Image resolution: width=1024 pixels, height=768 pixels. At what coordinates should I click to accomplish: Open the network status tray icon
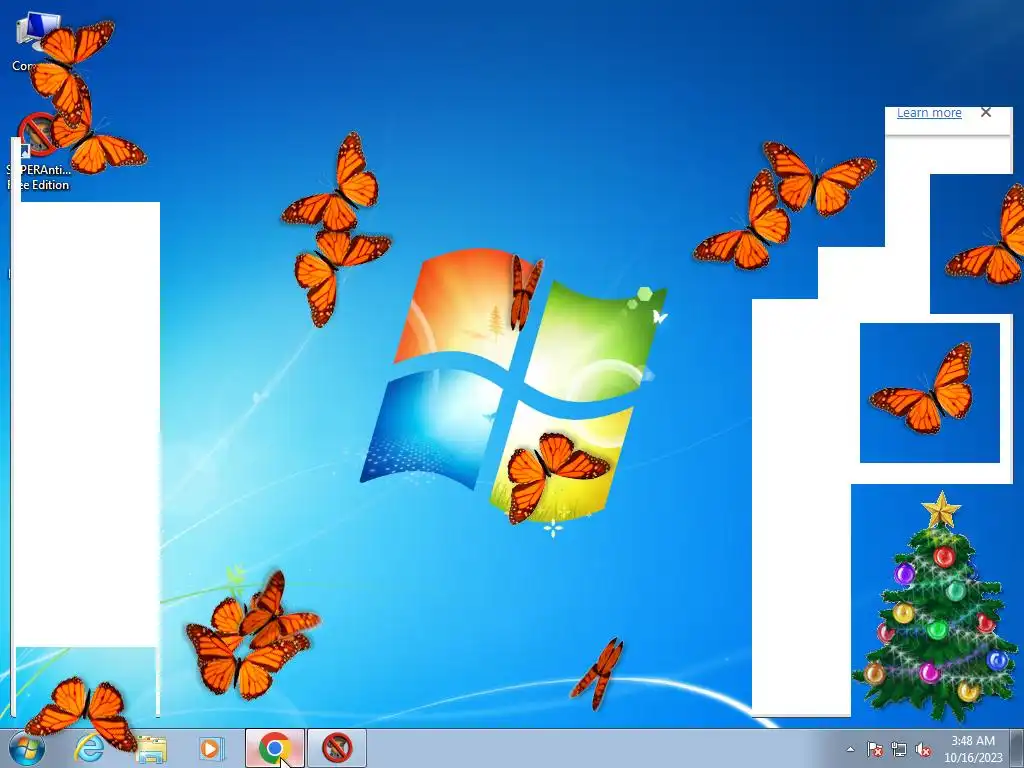tap(899, 749)
